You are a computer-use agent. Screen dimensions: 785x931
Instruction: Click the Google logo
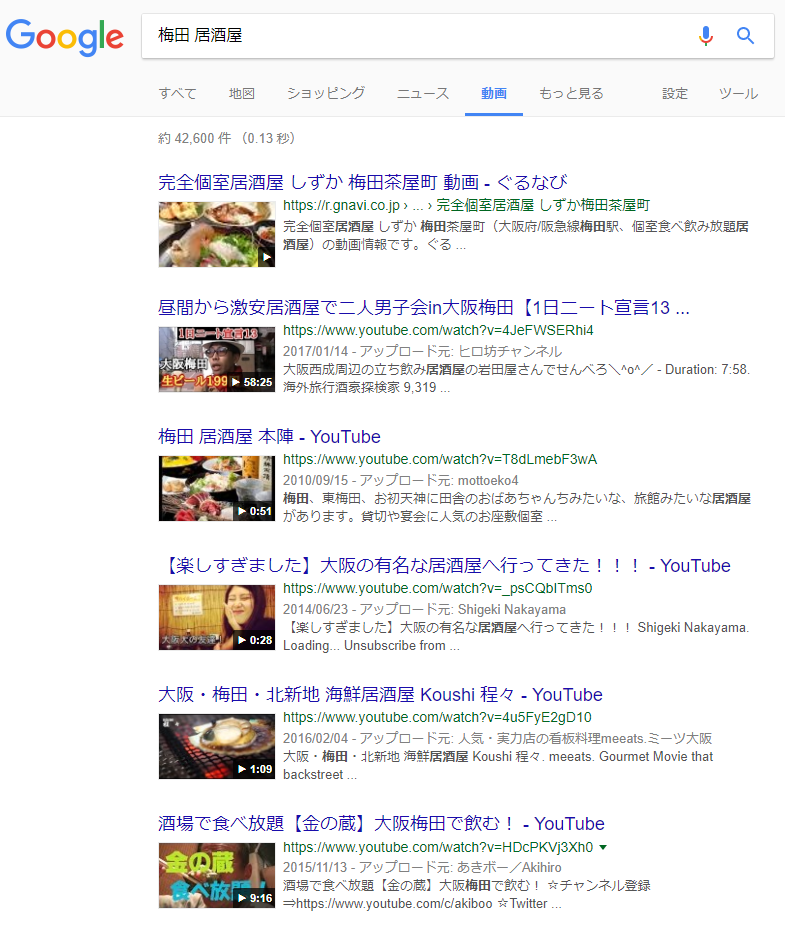[x=65, y=37]
